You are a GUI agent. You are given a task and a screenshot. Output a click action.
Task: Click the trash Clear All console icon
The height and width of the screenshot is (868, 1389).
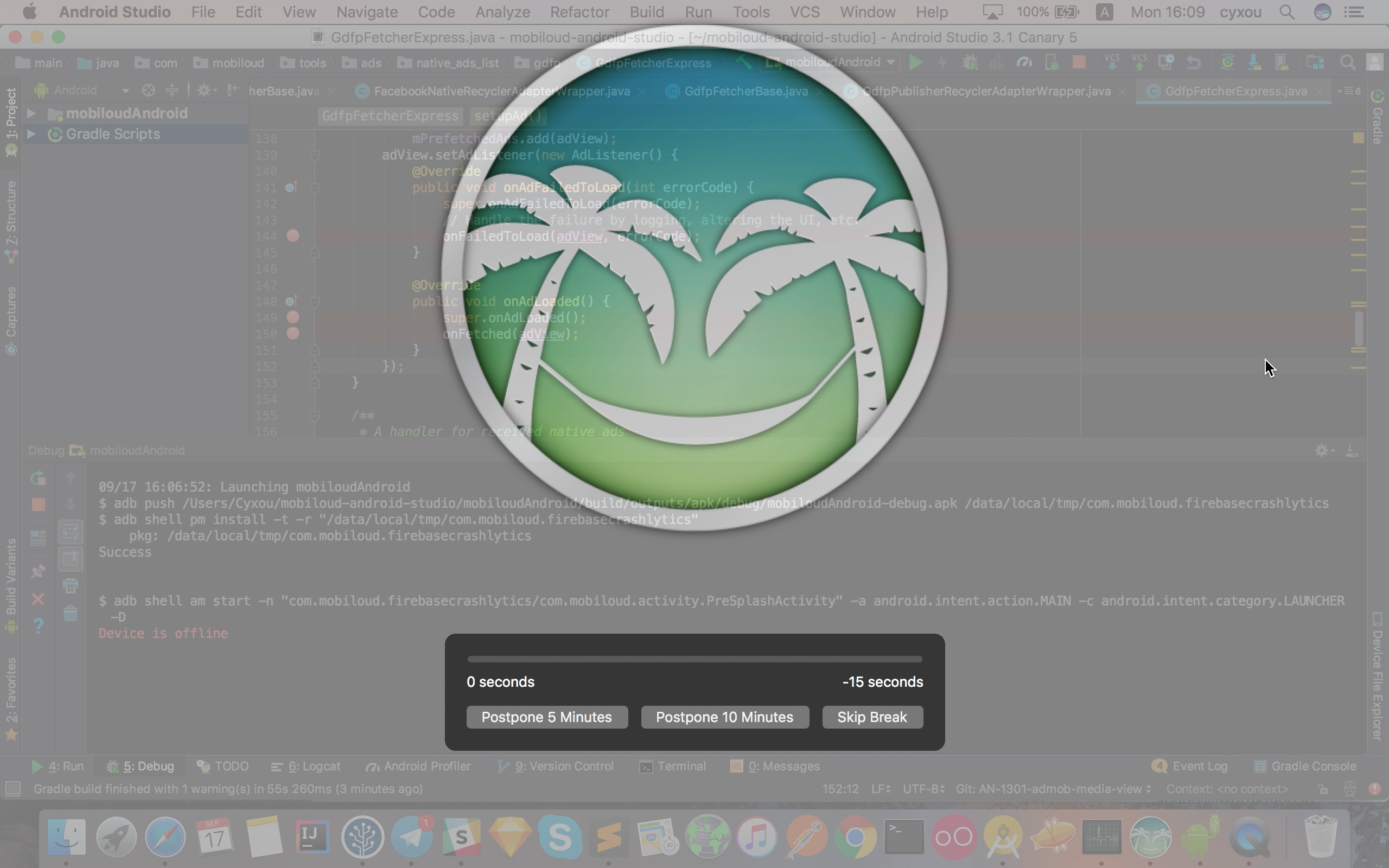click(x=71, y=614)
